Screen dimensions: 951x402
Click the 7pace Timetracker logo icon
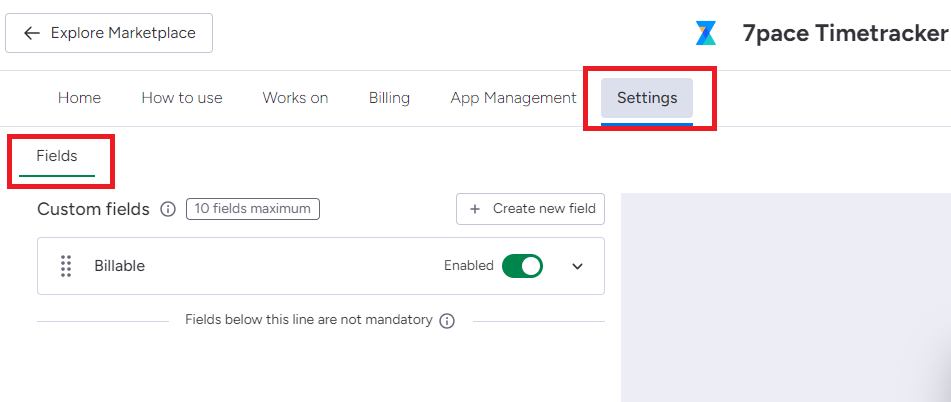coord(705,33)
